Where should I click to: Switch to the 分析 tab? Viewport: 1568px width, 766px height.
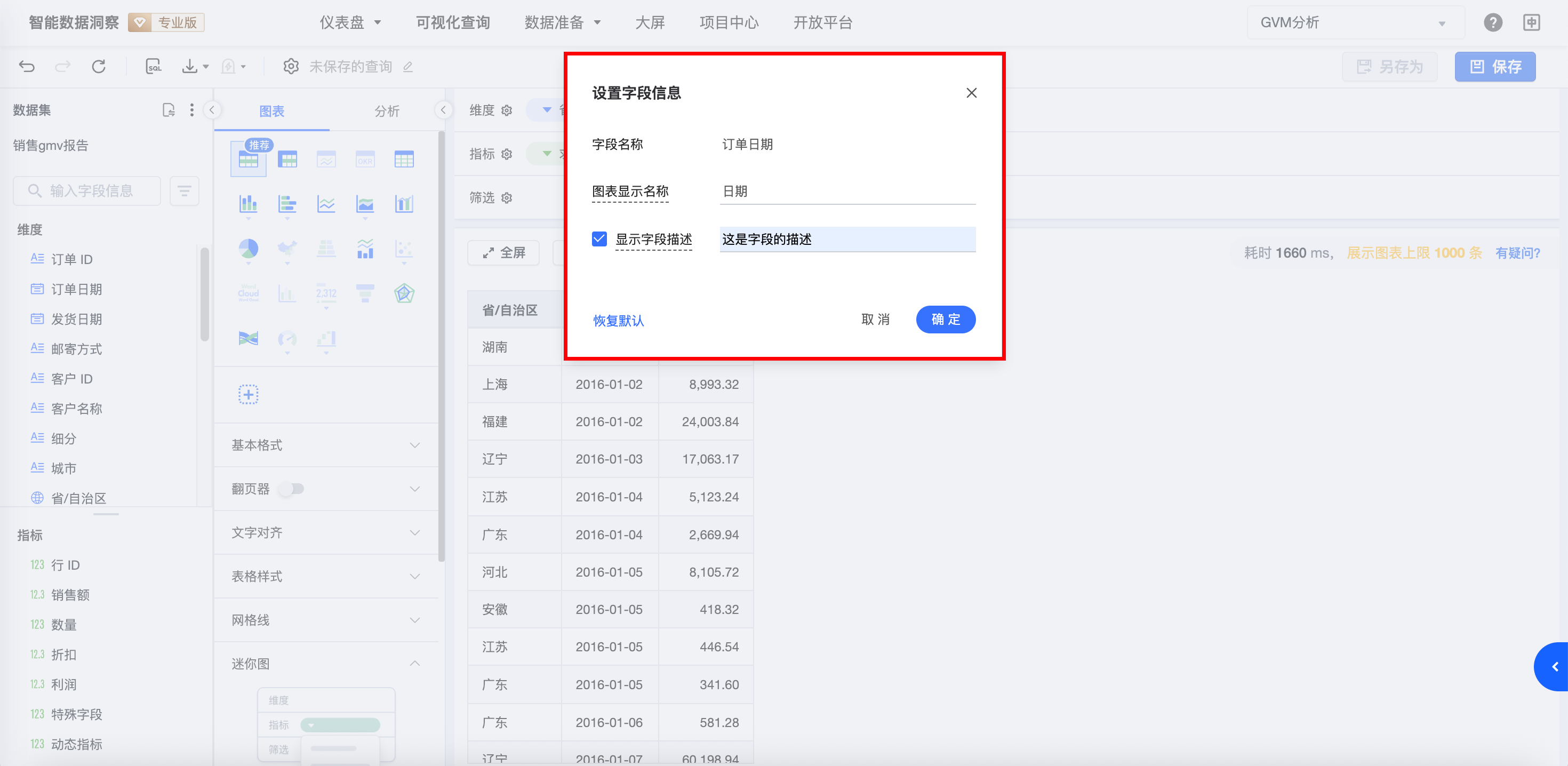coord(387,111)
